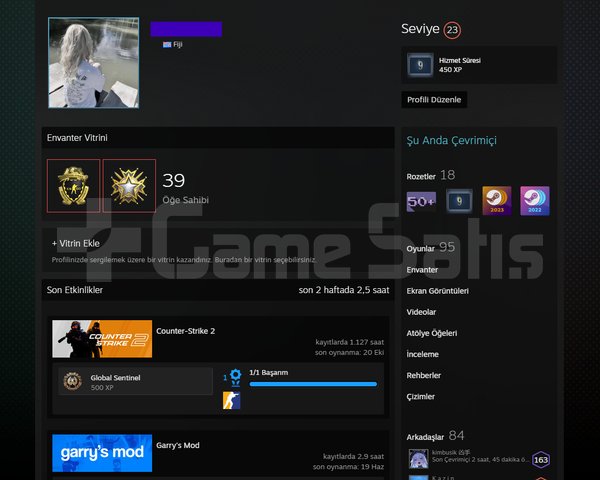The image size is (600, 480).
Task: Click the Fiji country label
Action: pyautogui.click(x=178, y=44)
